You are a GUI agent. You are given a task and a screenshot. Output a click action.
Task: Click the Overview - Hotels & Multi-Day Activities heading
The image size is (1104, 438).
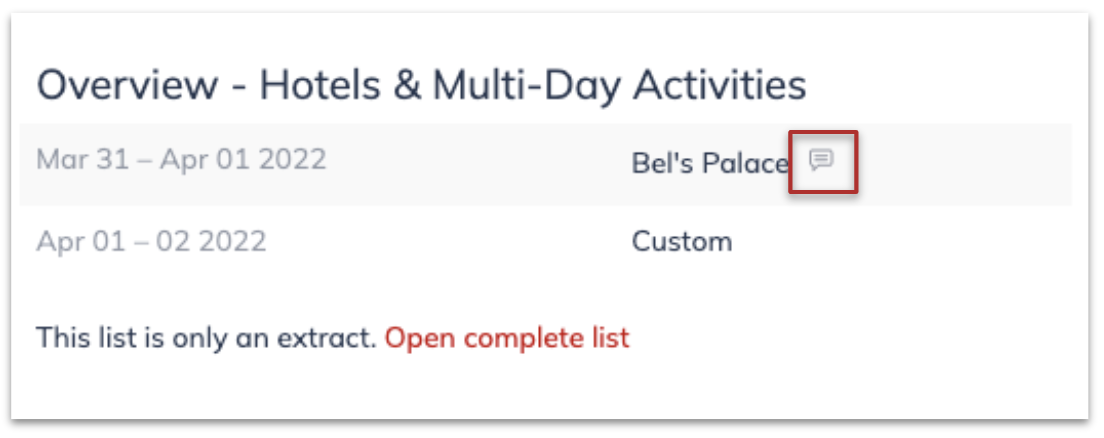[x=421, y=85]
